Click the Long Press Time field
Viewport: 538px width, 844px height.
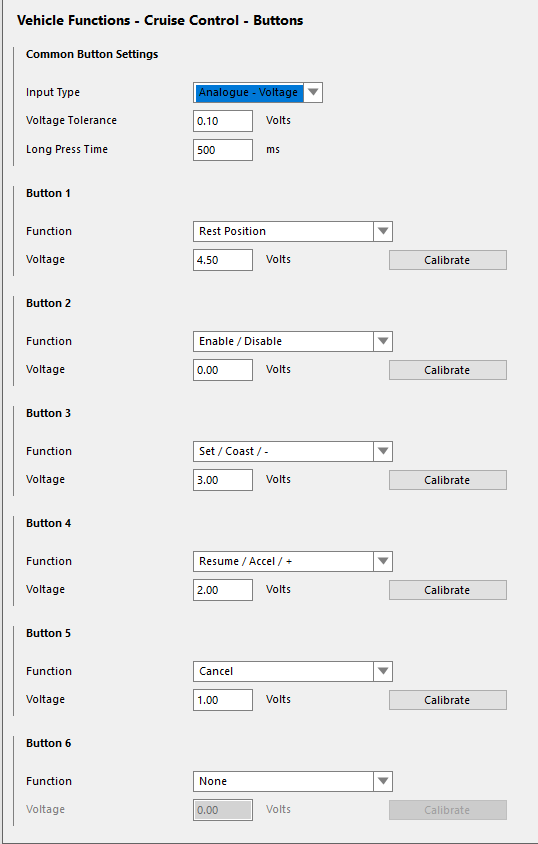pyautogui.click(x=223, y=150)
